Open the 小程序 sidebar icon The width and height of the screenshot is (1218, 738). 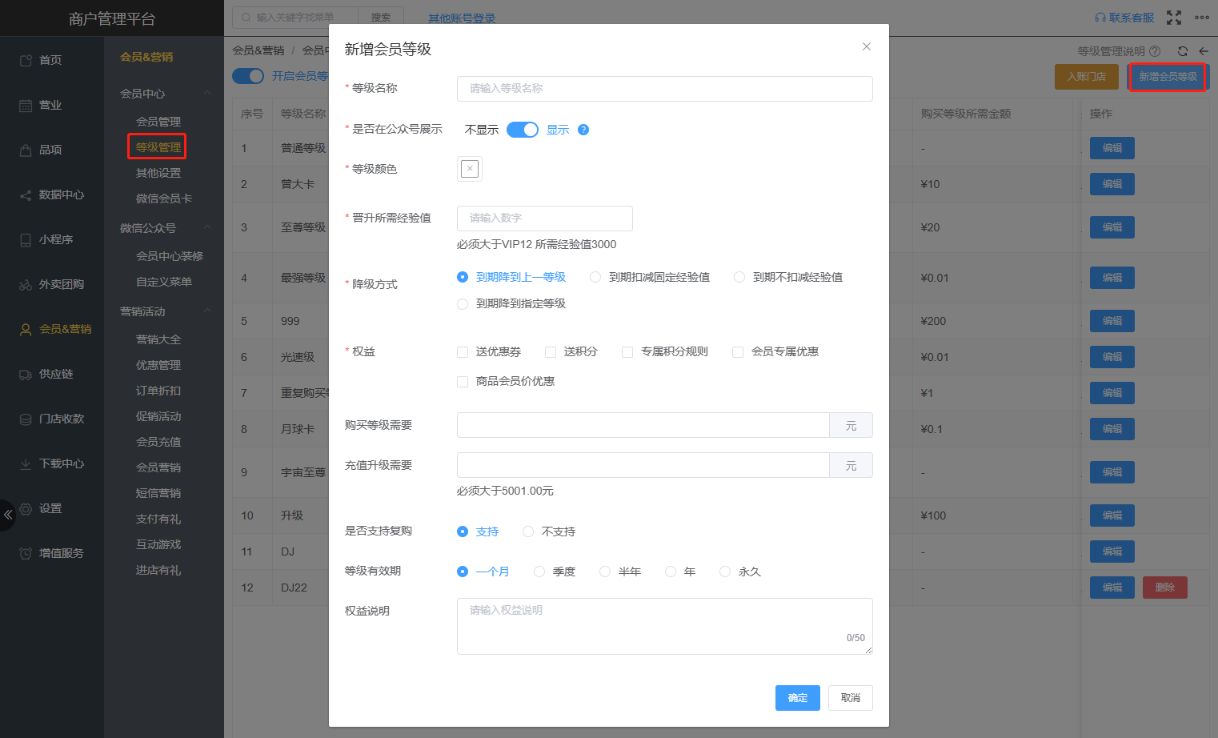[26, 240]
